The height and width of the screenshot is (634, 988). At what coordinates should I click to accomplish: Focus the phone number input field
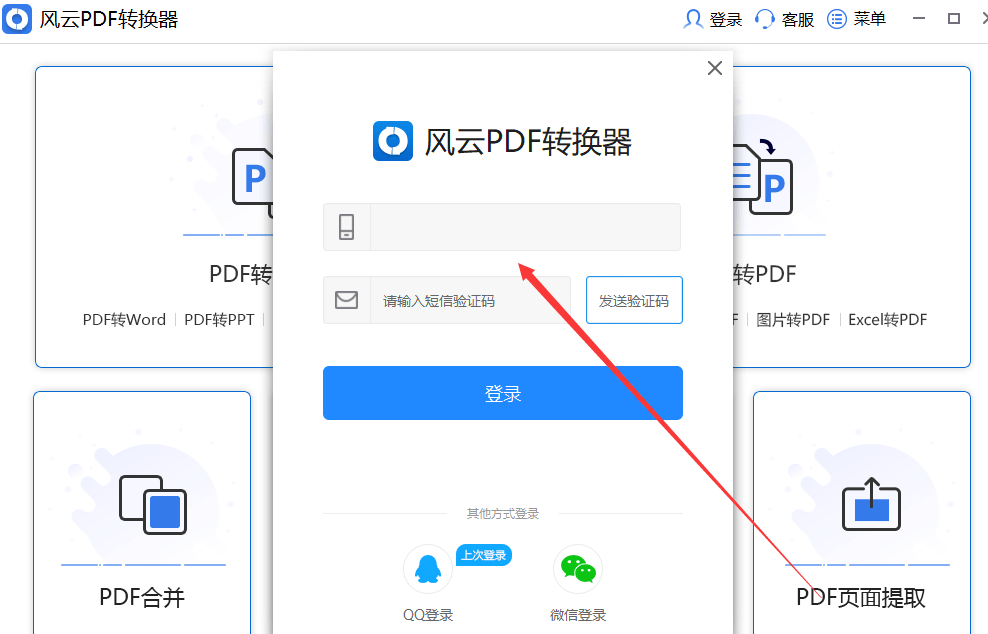pyautogui.click(x=525, y=227)
